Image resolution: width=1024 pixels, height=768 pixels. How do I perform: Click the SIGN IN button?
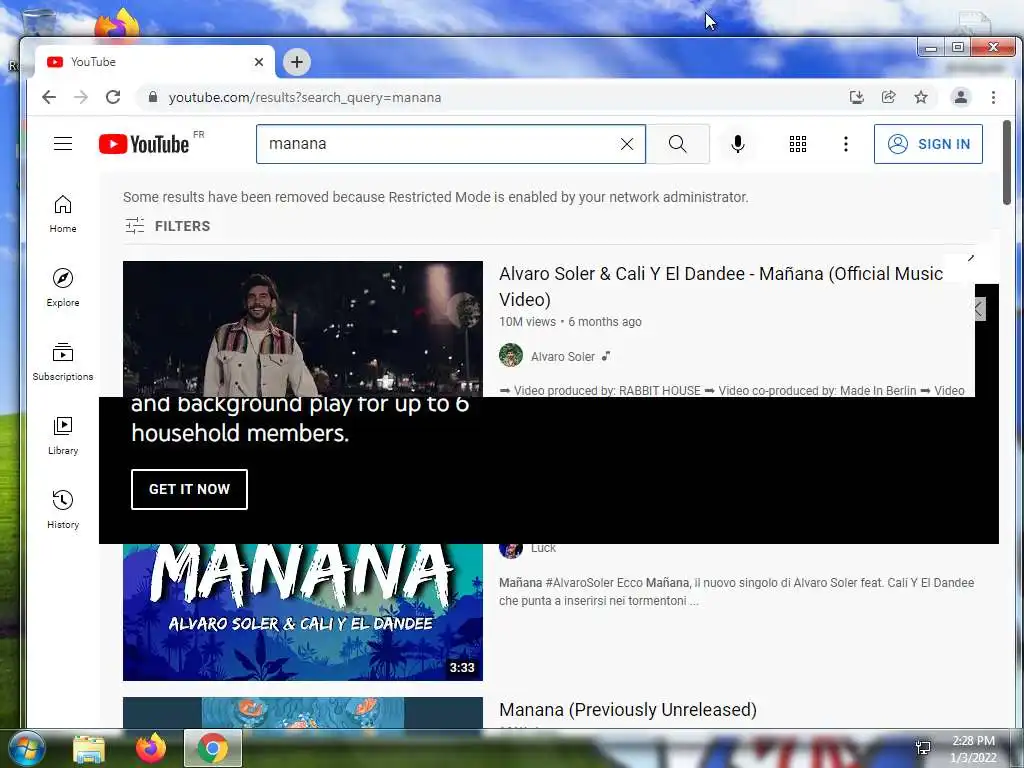[928, 144]
